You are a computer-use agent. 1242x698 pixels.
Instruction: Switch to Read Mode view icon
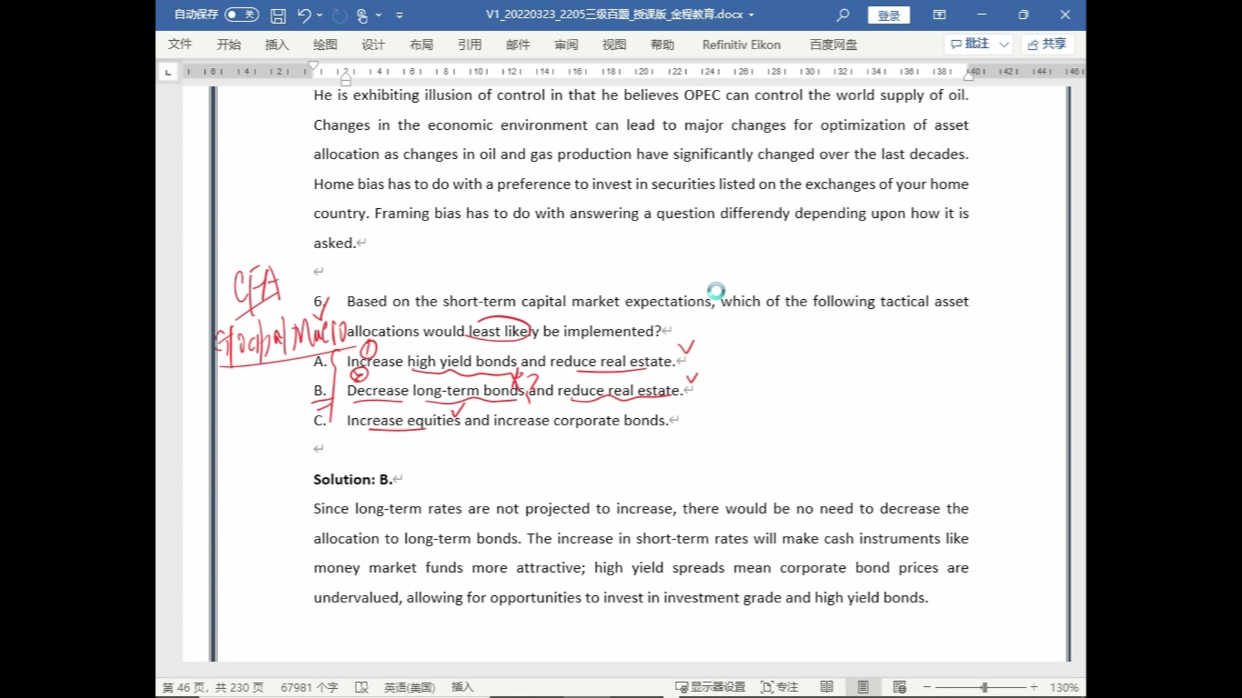pyautogui.click(x=826, y=687)
